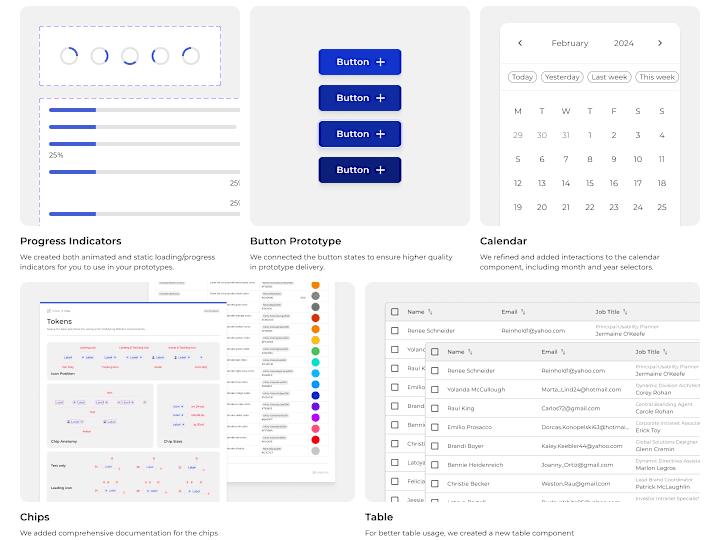Image resolution: width=720 pixels, height=540 pixels.
Task: Select the Emilio Prosacco row checkbox
Action: click(x=435, y=427)
